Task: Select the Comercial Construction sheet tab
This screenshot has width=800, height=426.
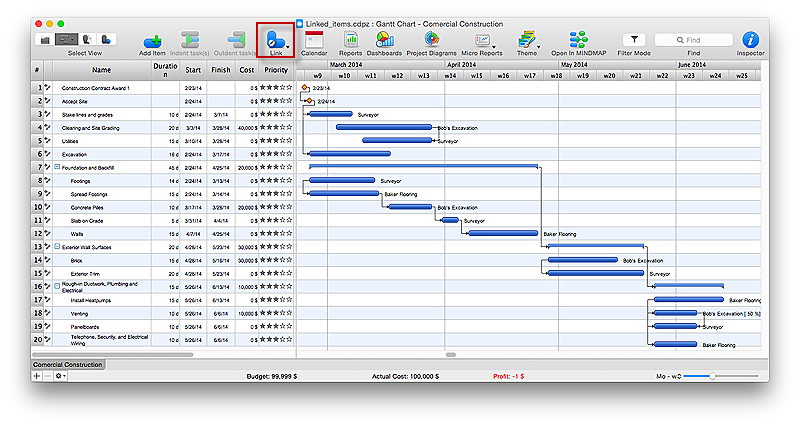Action: click(68, 365)
